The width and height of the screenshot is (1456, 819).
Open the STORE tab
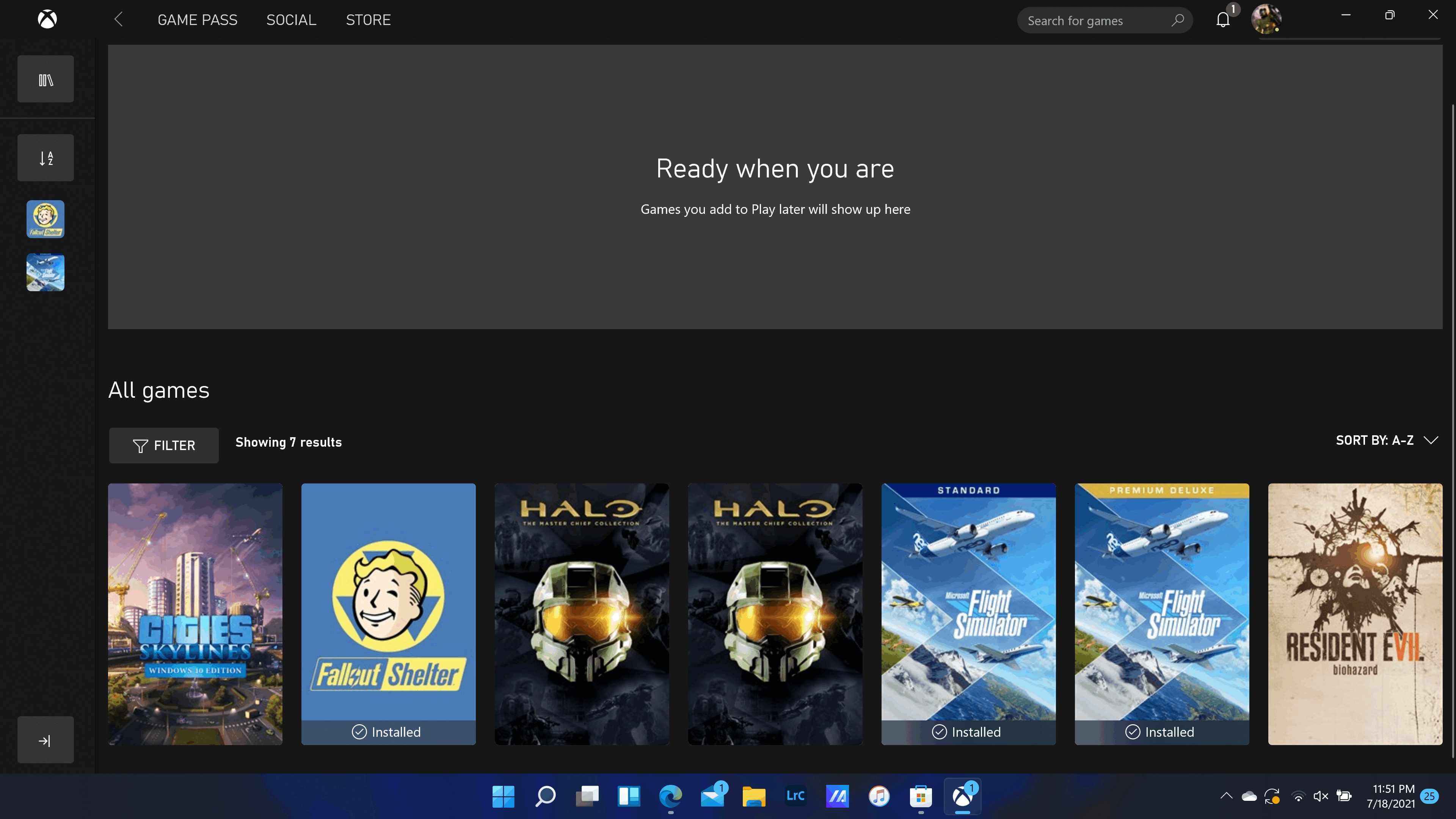click(x=368, y=20)
